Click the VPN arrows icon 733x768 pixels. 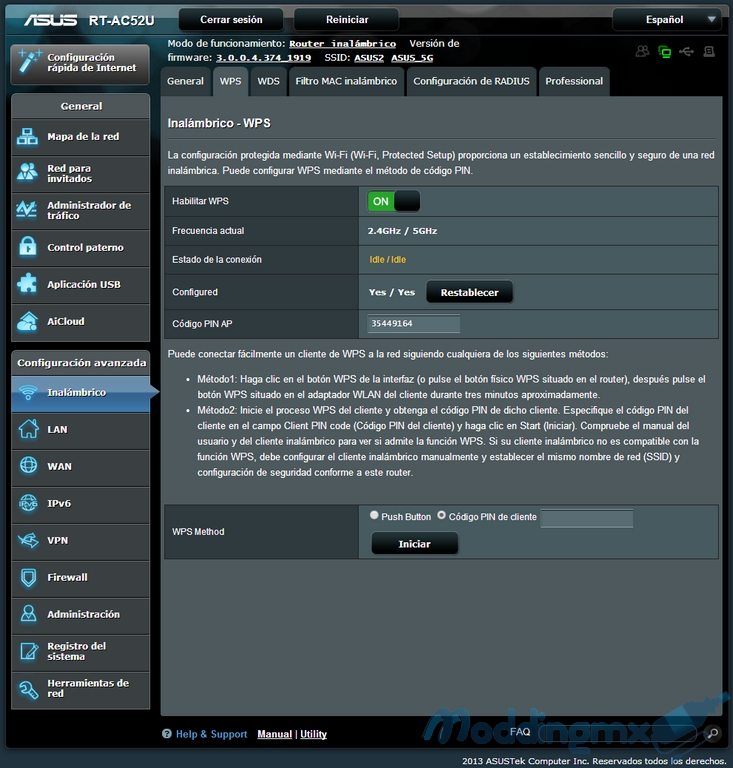(28, 540)
